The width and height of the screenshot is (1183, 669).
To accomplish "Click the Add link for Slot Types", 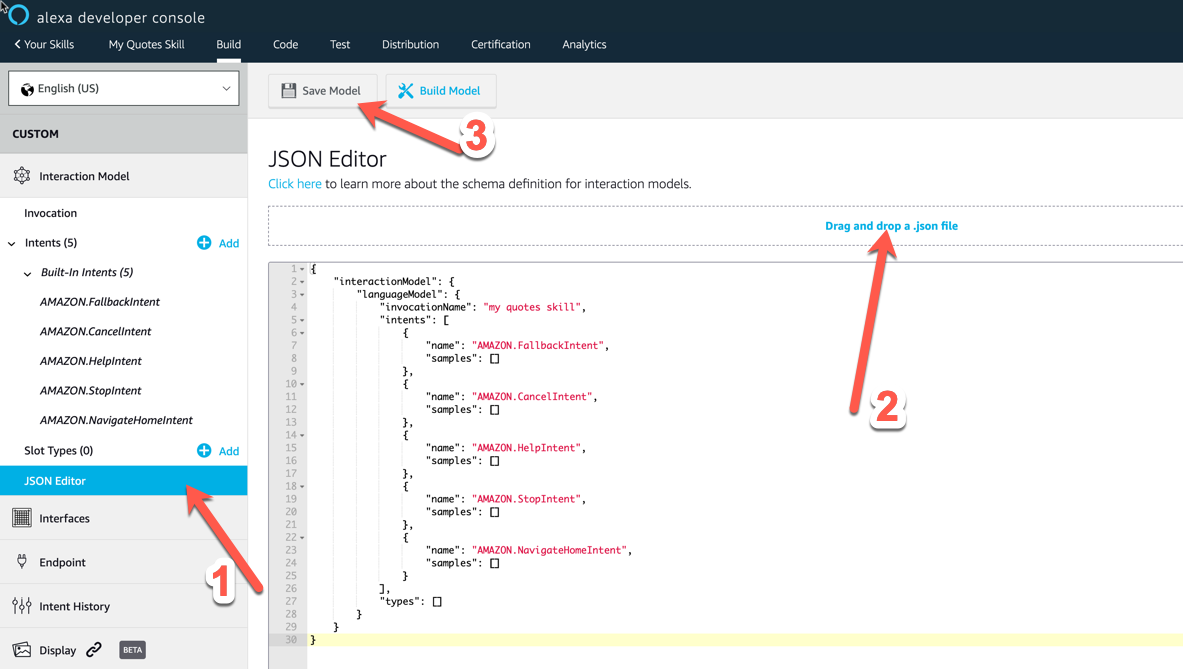I will pos(229,451).
